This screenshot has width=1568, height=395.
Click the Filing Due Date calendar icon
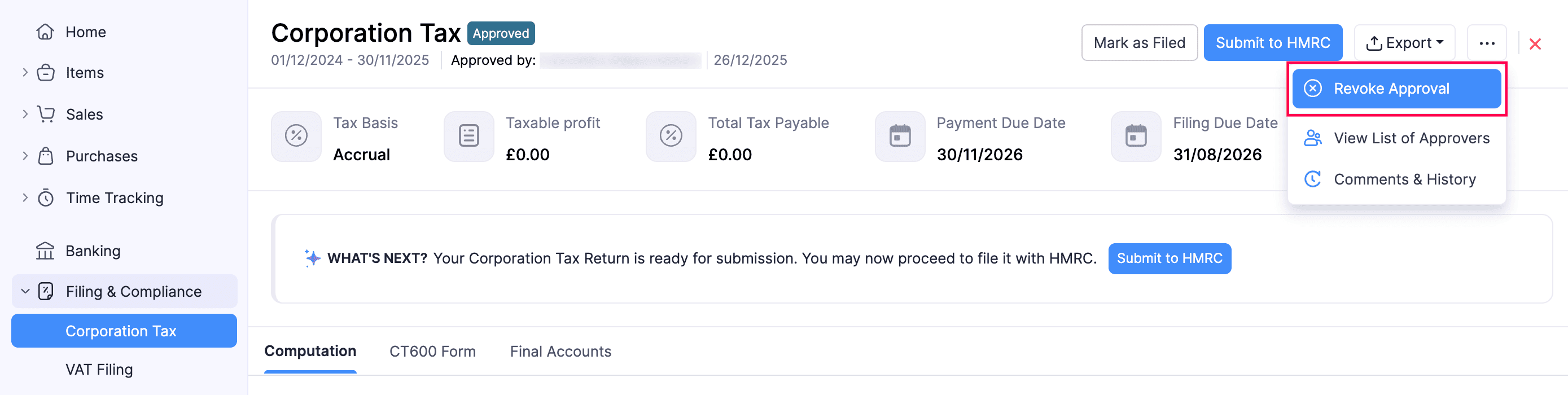click(1136, 136)
